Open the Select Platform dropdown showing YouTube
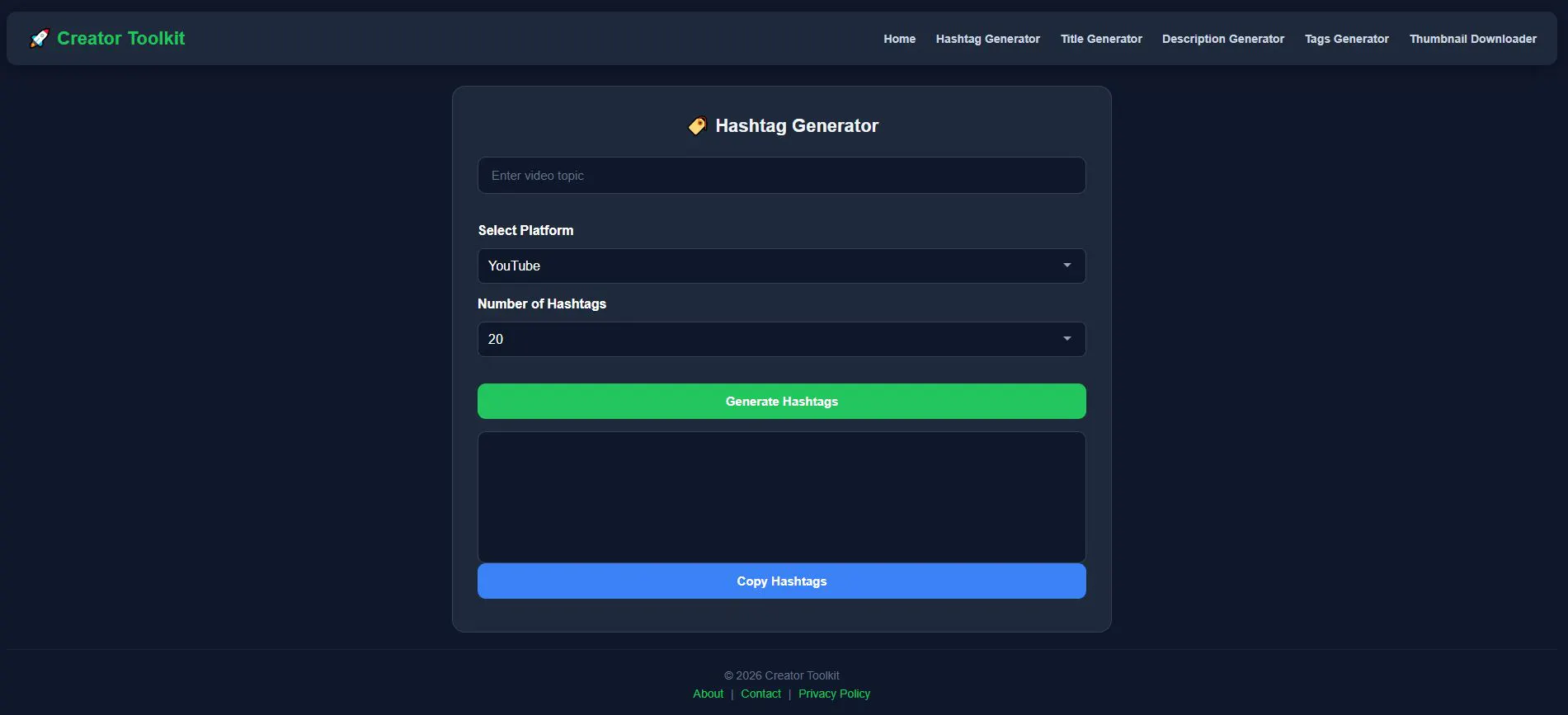The image size is (1568, 715). point(782,266)
